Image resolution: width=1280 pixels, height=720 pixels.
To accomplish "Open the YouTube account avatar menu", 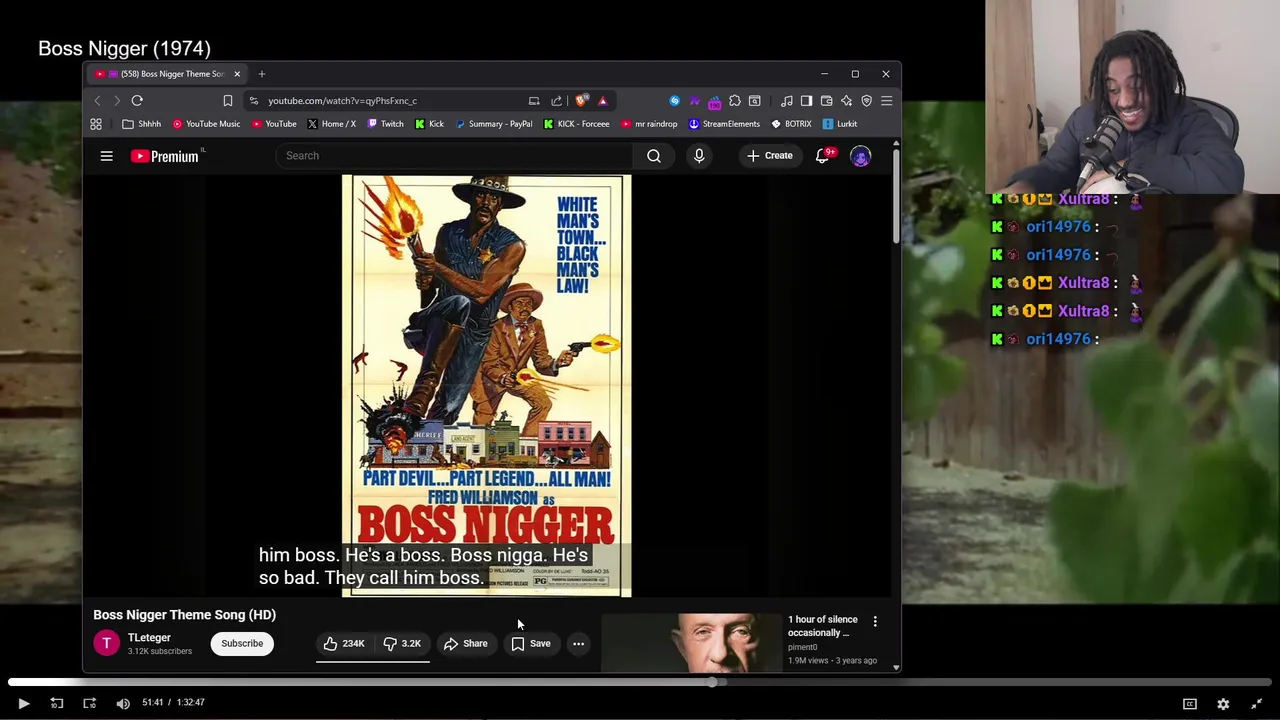I will click(x=861, y=156).
